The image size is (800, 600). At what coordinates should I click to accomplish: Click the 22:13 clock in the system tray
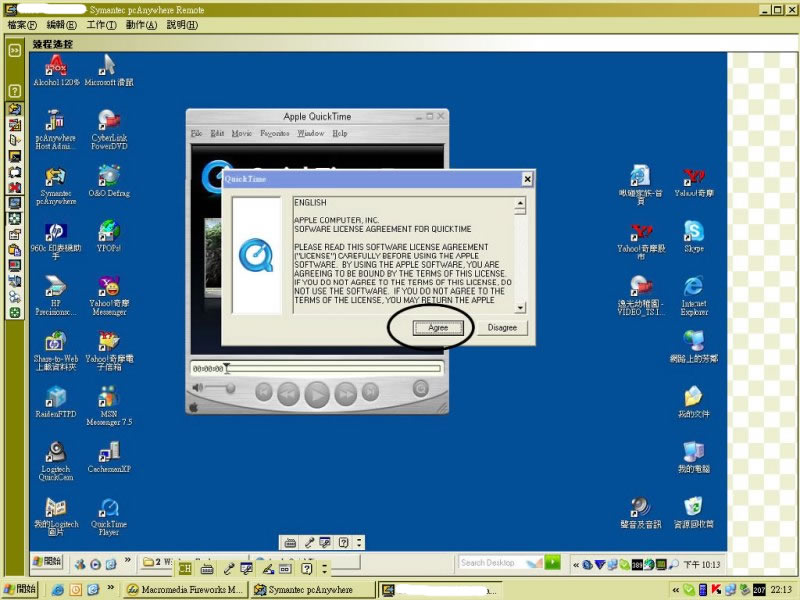[781, 590]
